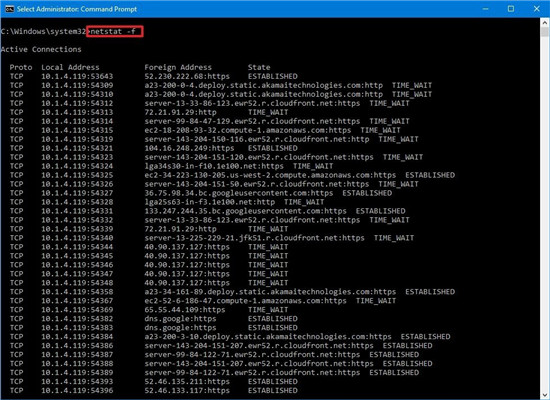The width and height of the screenshot is (550, 400).
Task: Click the 'Local Address' column header
Action: (70, 67)
